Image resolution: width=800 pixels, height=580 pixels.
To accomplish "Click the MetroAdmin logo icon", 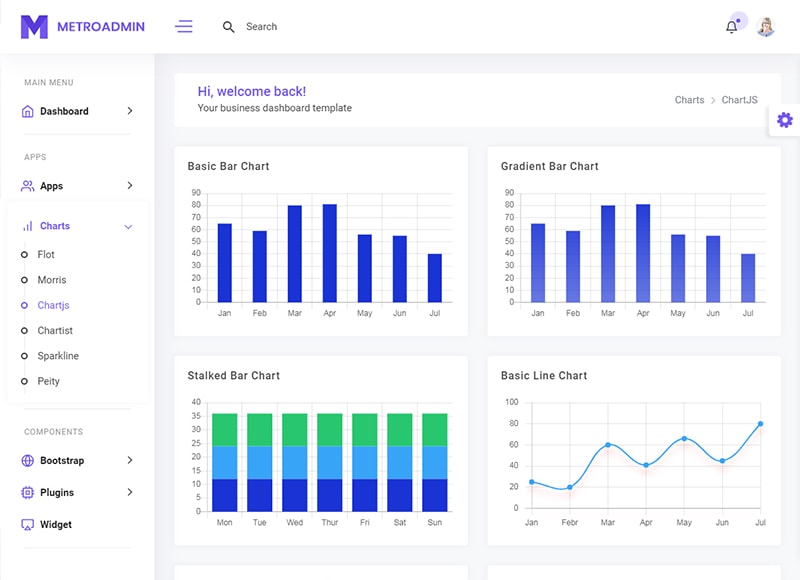I will pyautogui.click(x=34, y=27).
